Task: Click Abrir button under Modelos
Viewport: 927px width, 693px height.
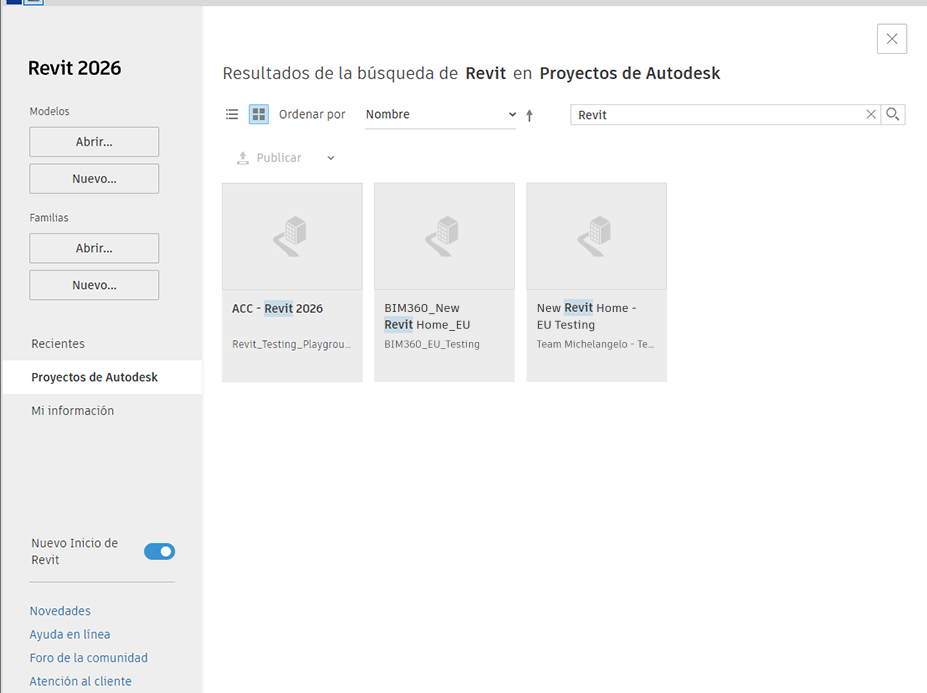Action: (94, 142)
